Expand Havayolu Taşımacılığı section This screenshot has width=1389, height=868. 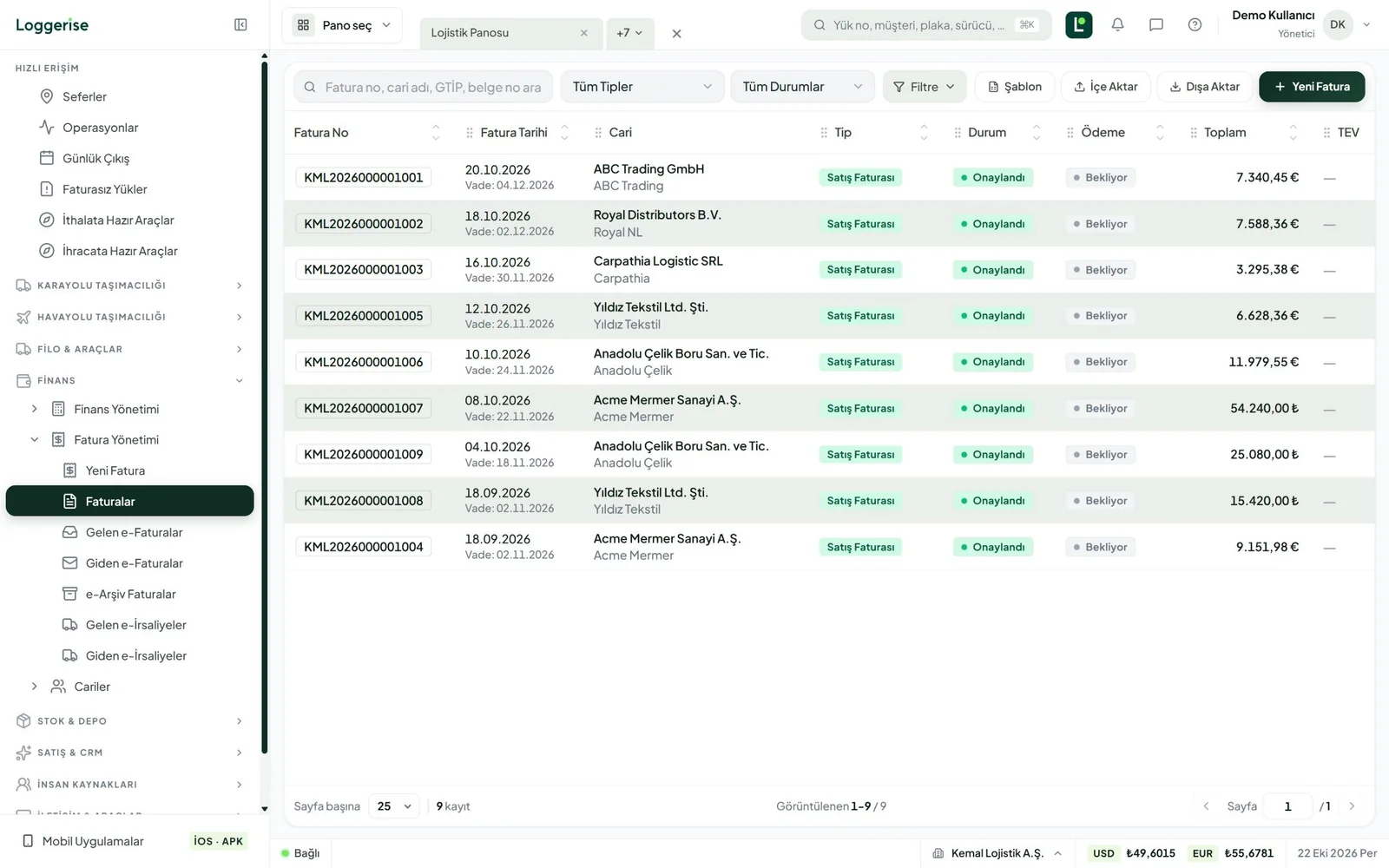[x=130, y=317]
